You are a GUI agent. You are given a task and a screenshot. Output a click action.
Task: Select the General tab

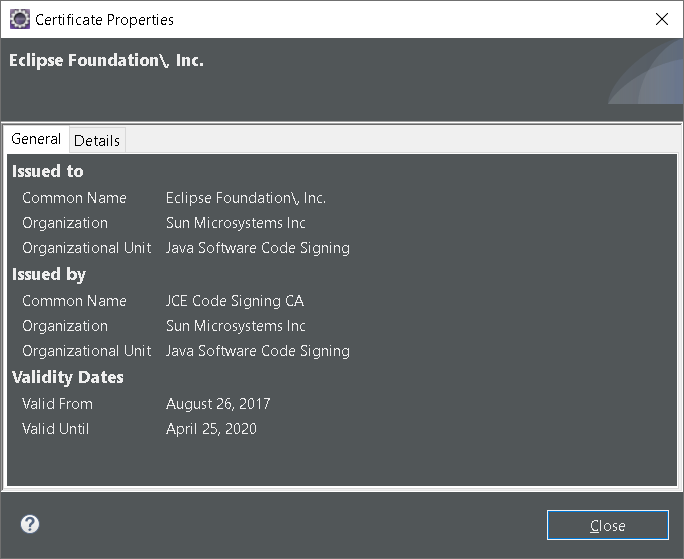coord(36,139)
